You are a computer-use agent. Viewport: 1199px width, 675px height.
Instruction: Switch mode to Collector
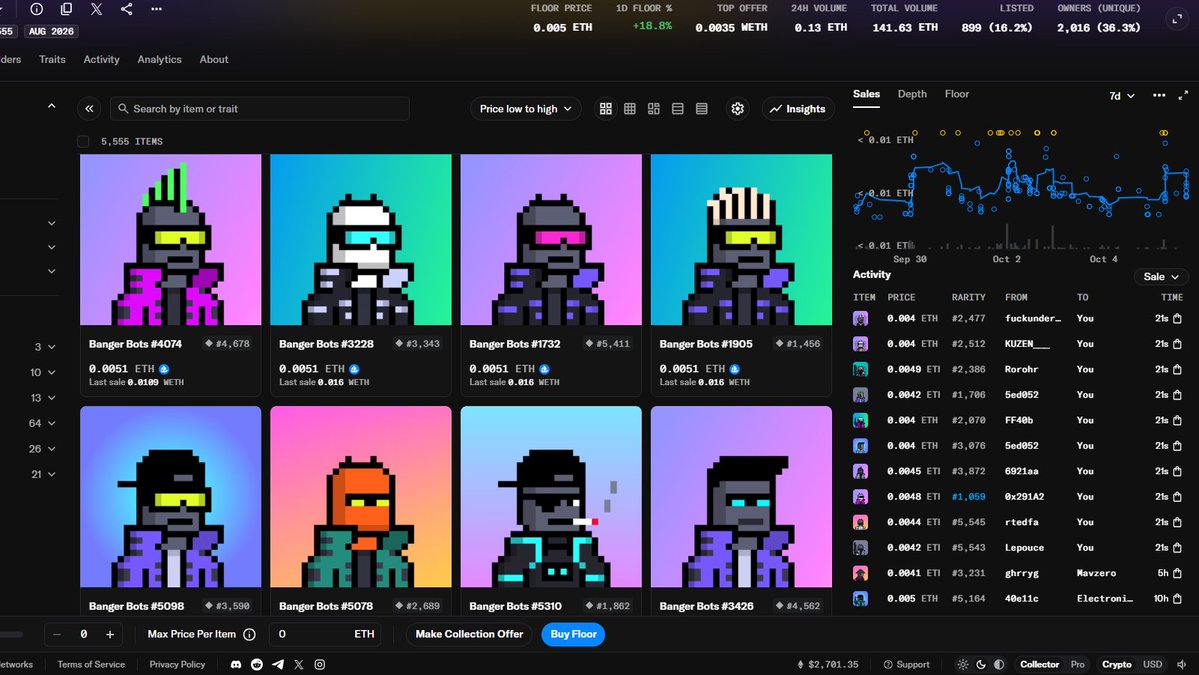click(x=1039, y=664)
